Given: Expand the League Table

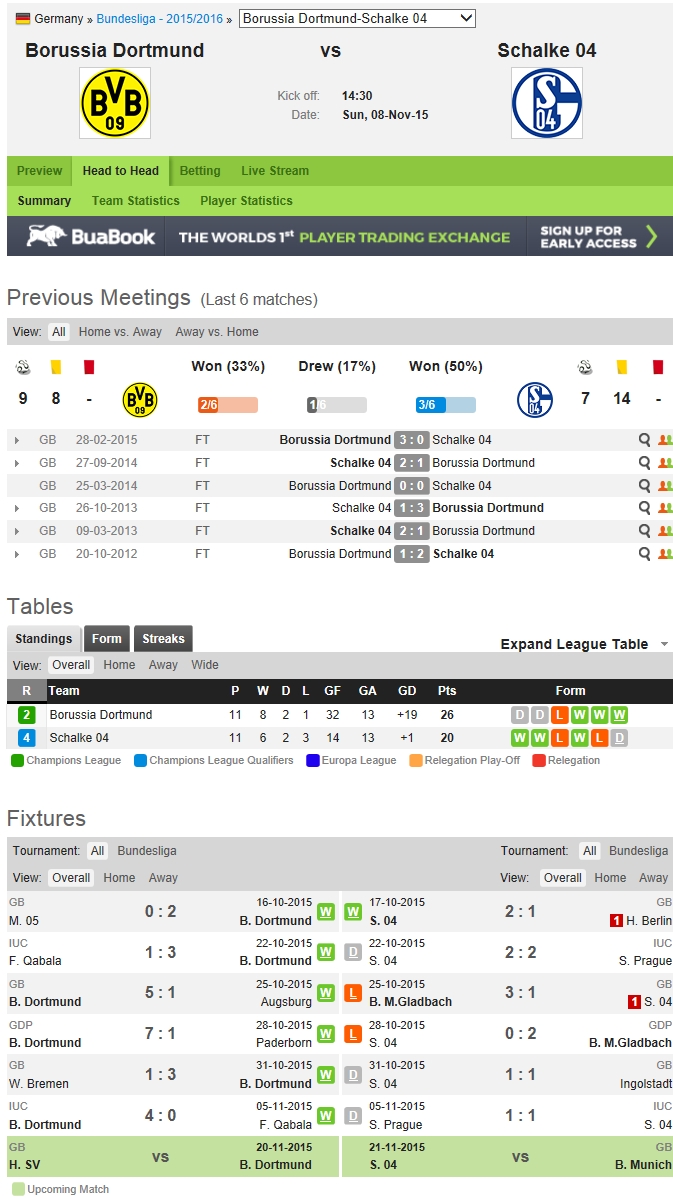Looking at the screenshot, I should coord(584,644).
